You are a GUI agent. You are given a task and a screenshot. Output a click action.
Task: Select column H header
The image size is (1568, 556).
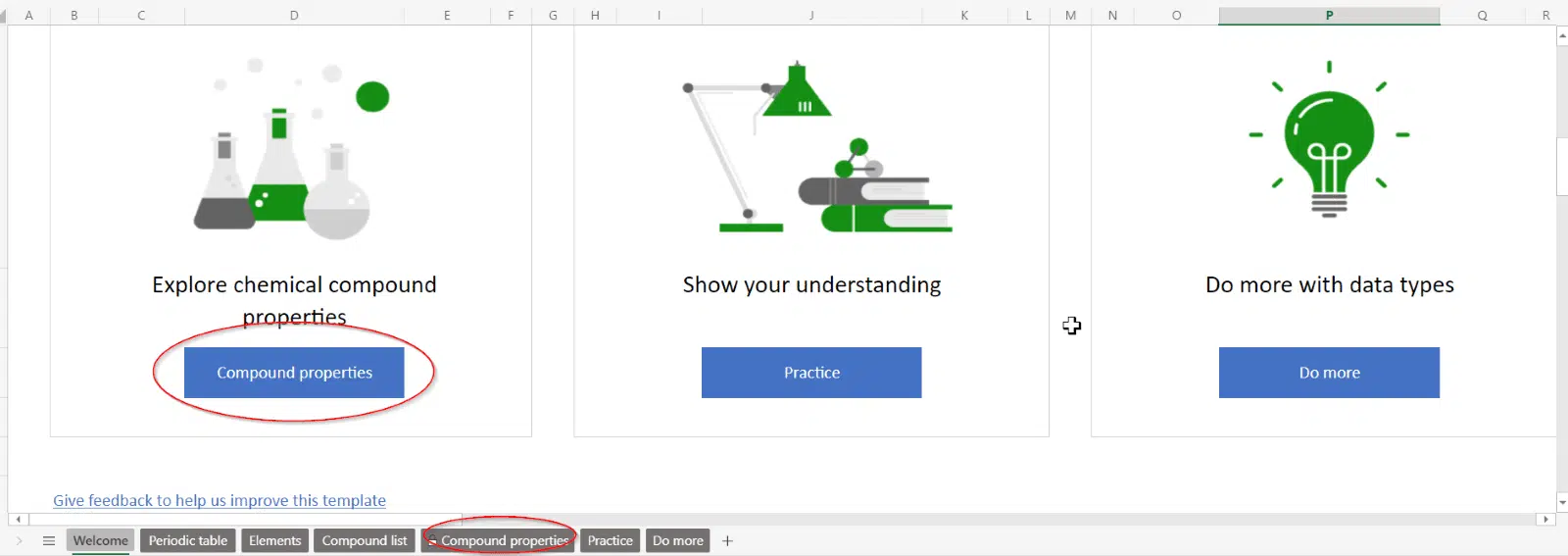[x=595, y=15]
